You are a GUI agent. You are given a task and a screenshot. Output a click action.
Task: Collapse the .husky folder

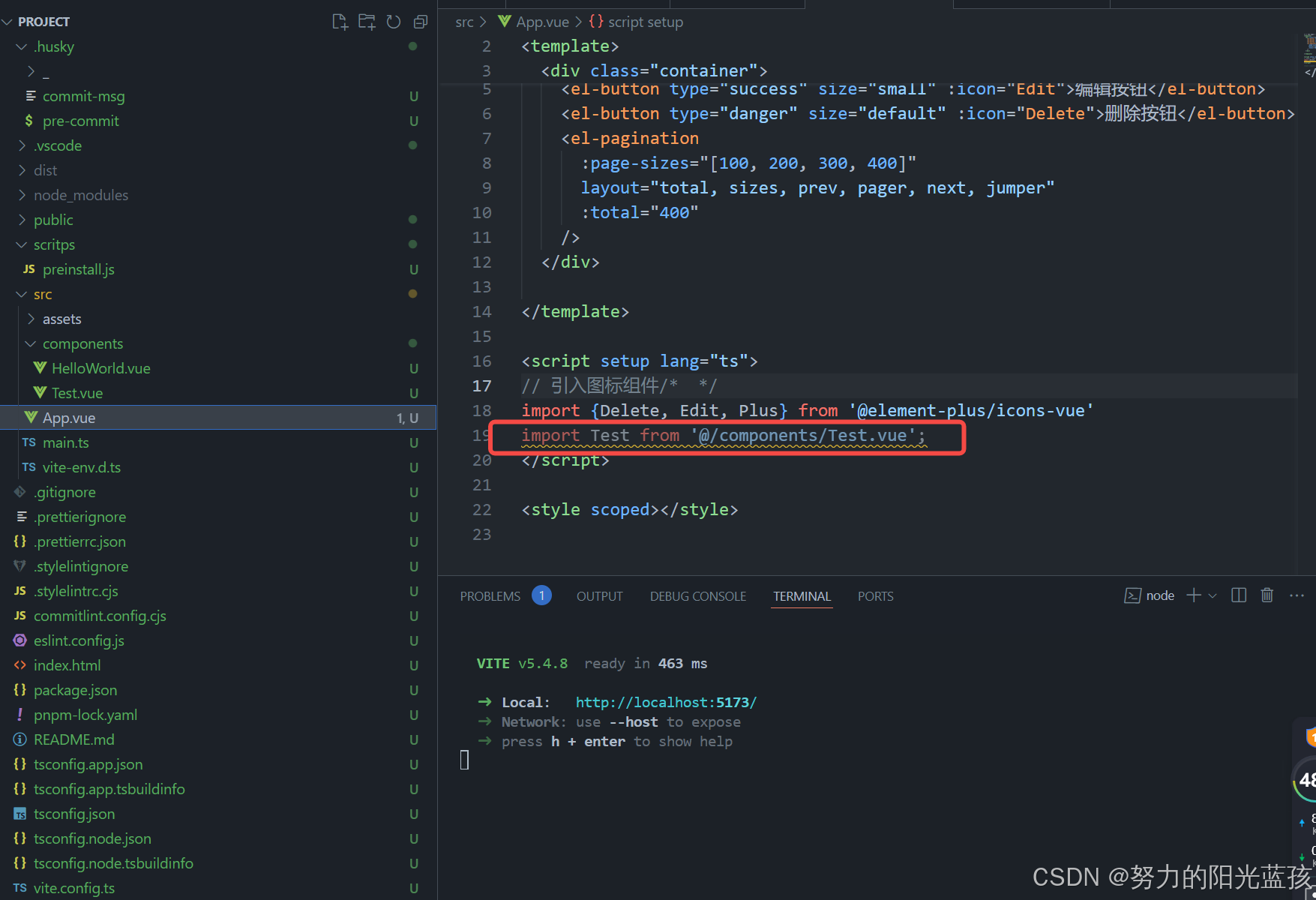(46, 46)
